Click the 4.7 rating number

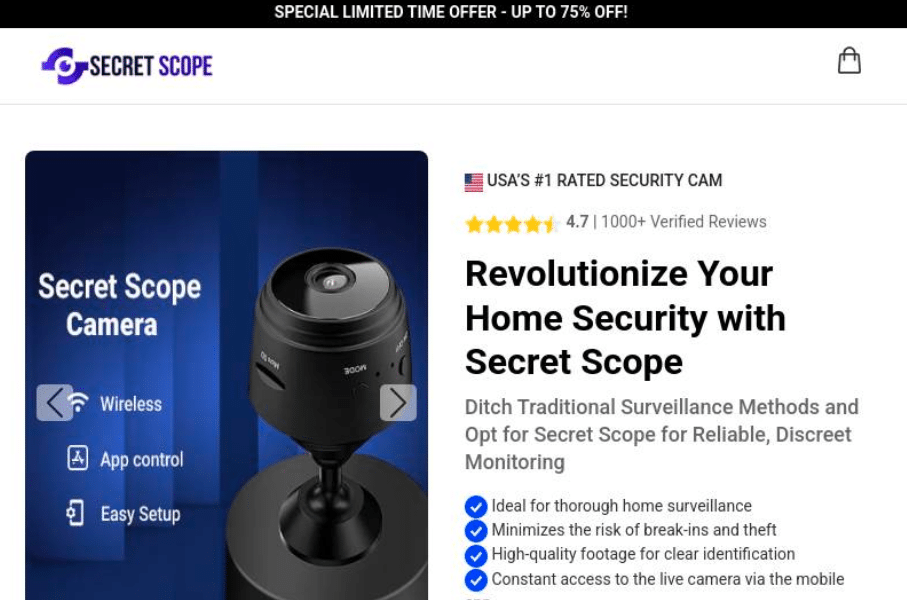[x=577, y=222]
